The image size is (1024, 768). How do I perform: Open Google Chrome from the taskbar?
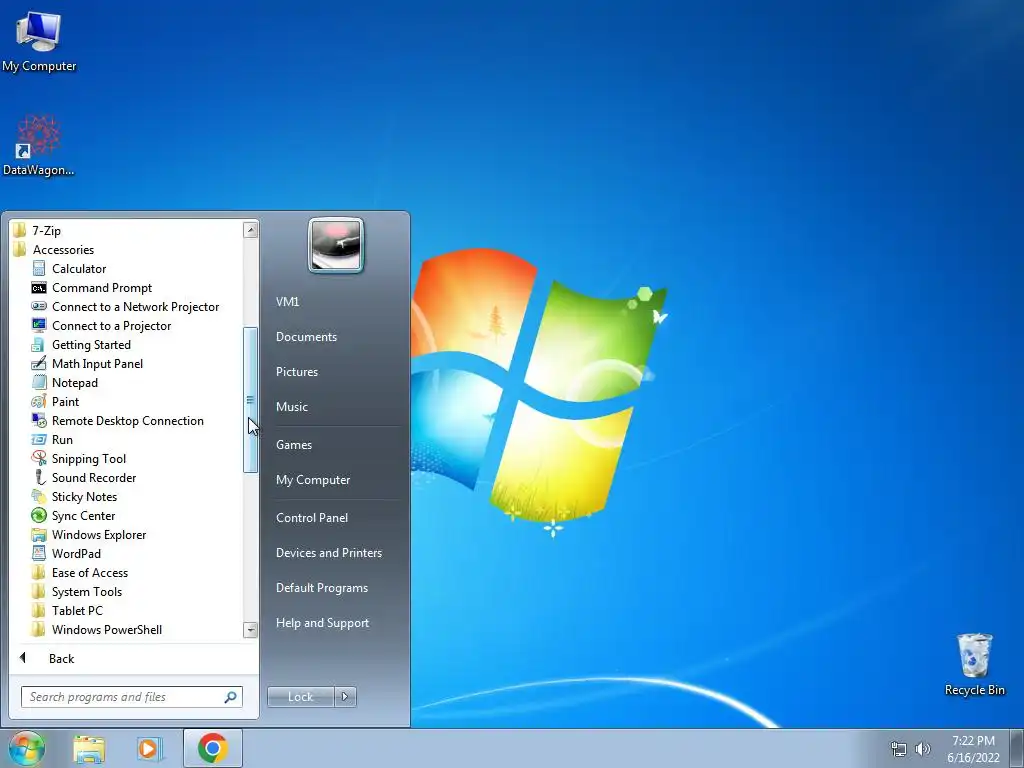pos(212,748)
